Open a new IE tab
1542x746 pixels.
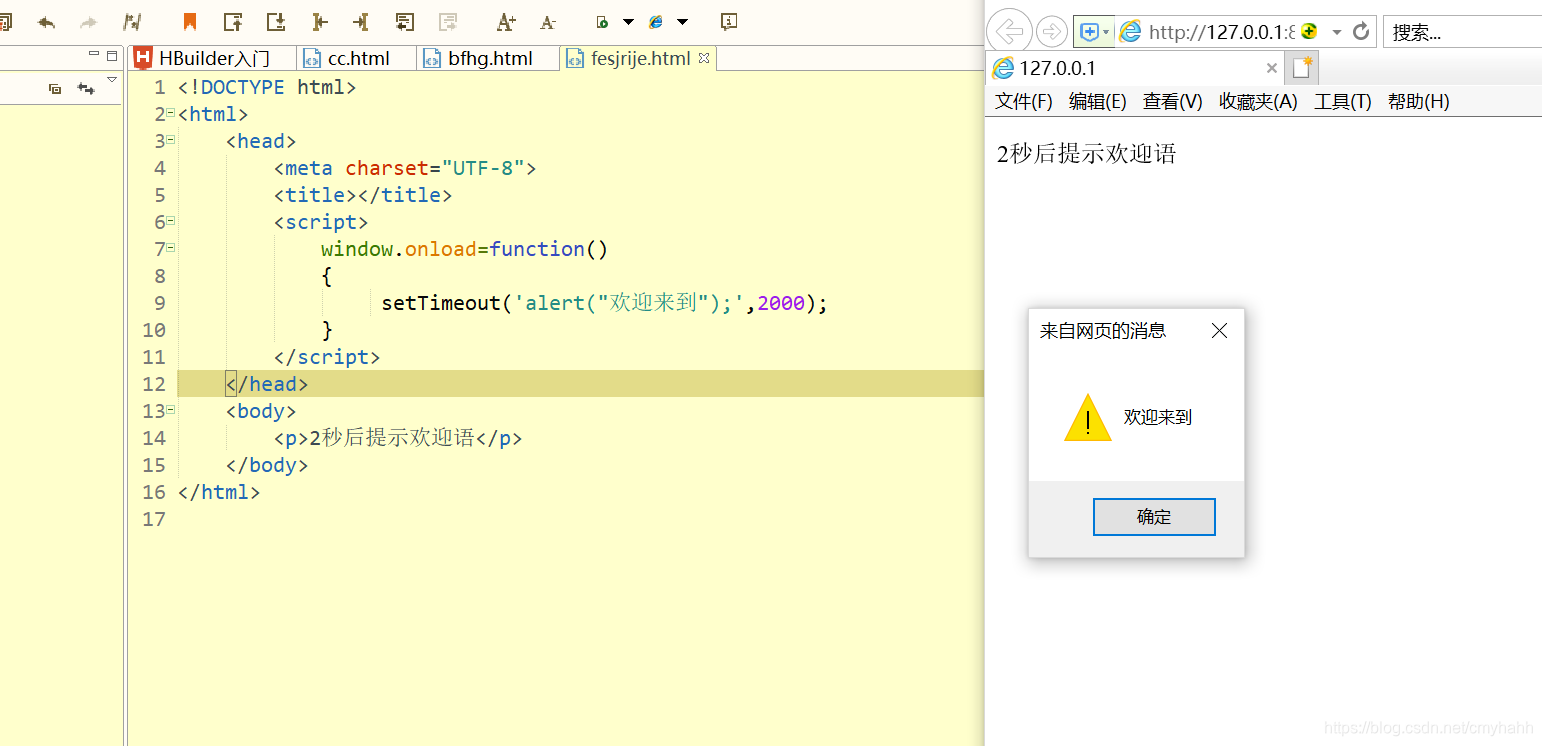(1302, 68)
